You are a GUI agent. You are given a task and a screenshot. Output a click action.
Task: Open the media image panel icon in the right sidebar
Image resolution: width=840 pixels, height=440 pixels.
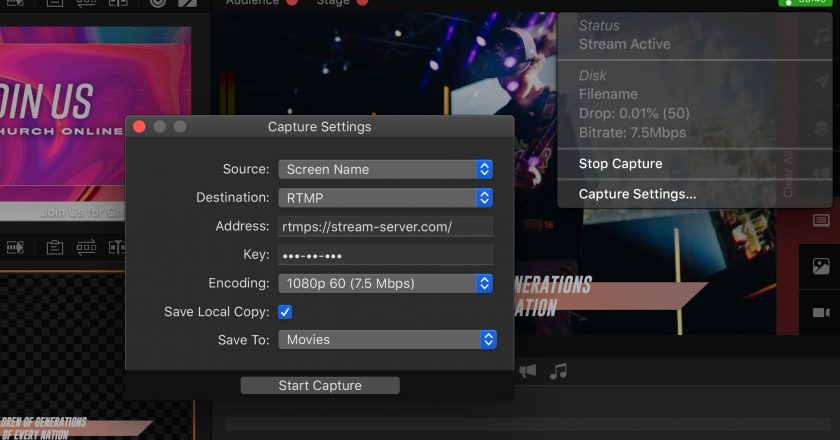coord(821,266)
